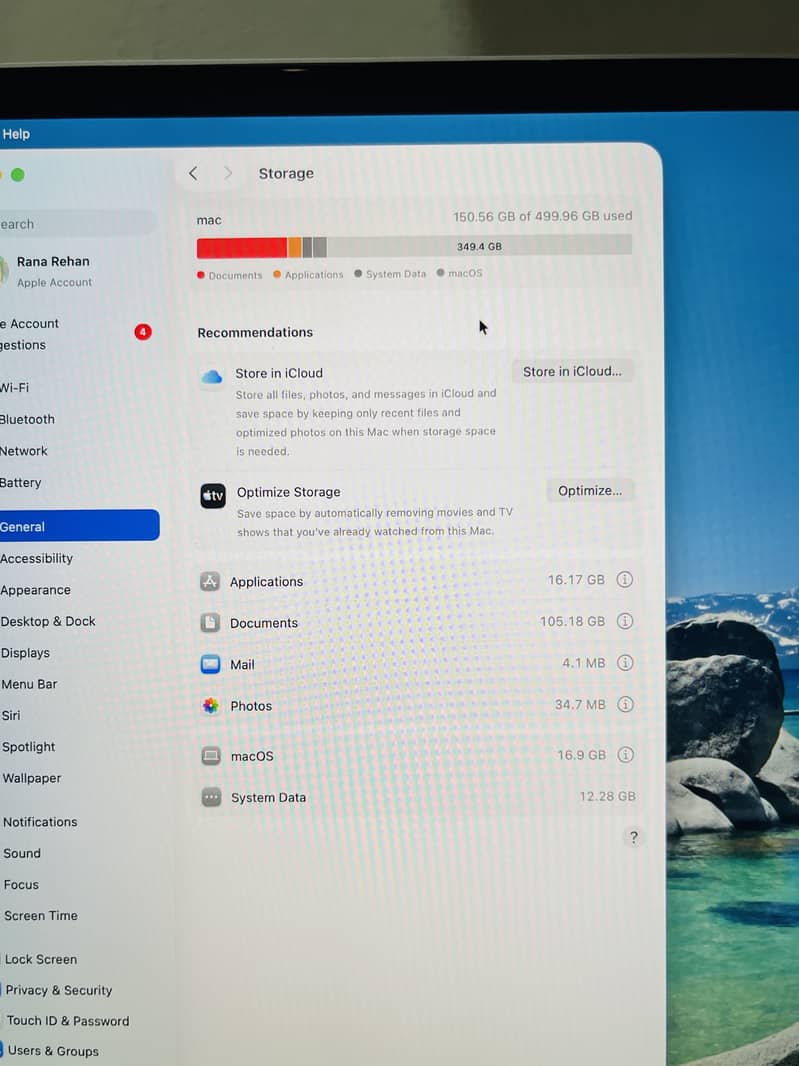
Task: Click the red notification badge showing 4
Action: point(143,332)
